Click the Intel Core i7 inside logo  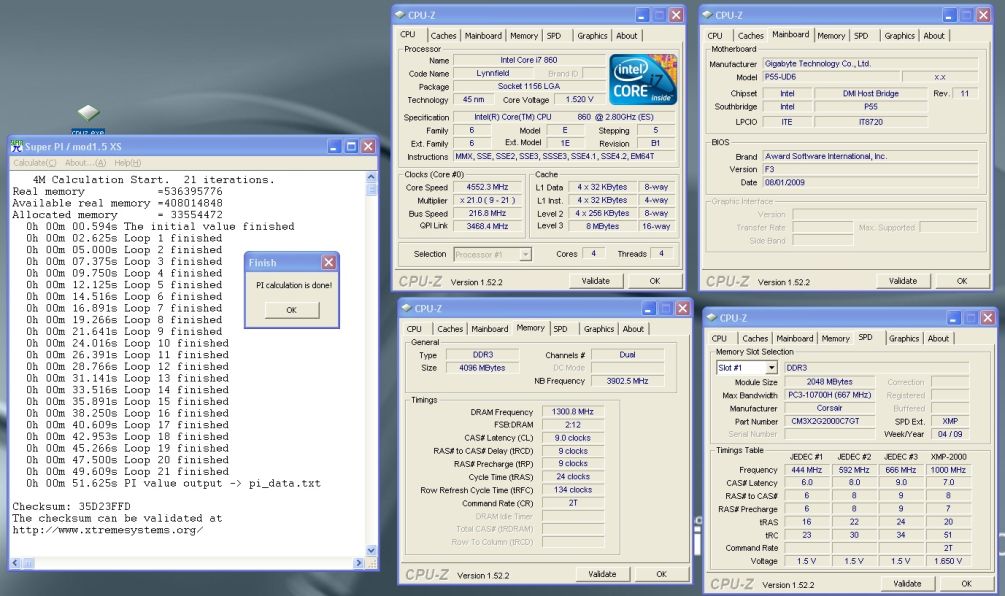pos(642,80)
